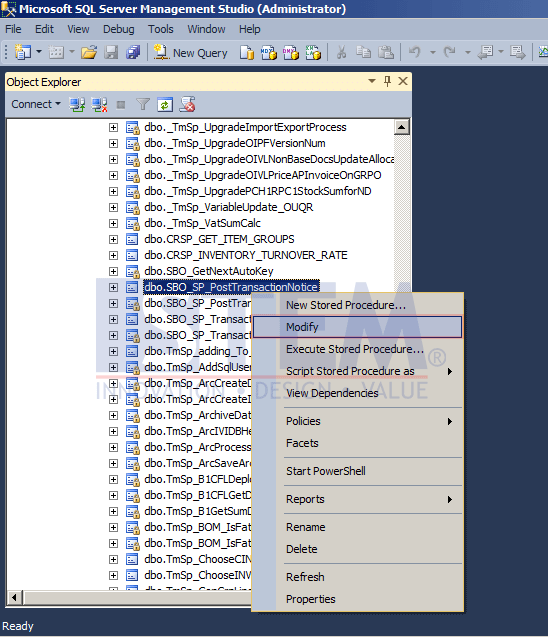Viewport: 548px width, 637px height.
Task: Click the Undo arrow icon
Action: tap(415, 52)
